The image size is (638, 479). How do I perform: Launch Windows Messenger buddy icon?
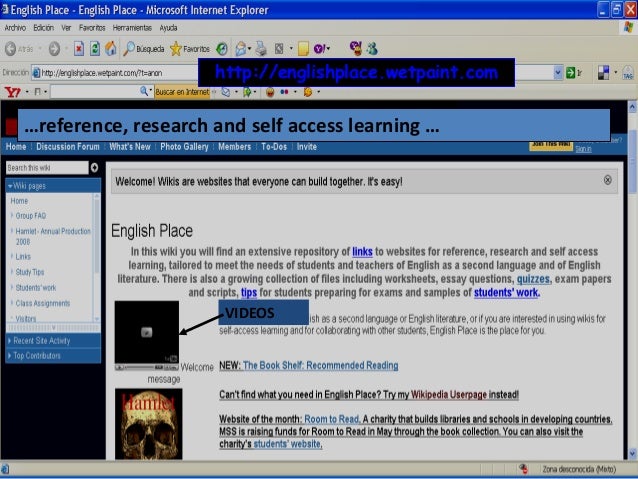[372, 48]
